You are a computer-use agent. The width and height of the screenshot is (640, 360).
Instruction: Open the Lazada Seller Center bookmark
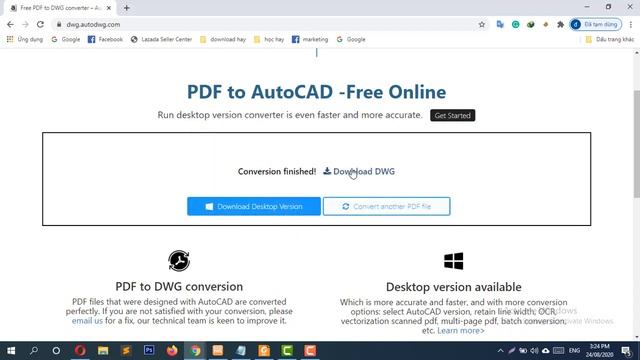tap(161, 39)
